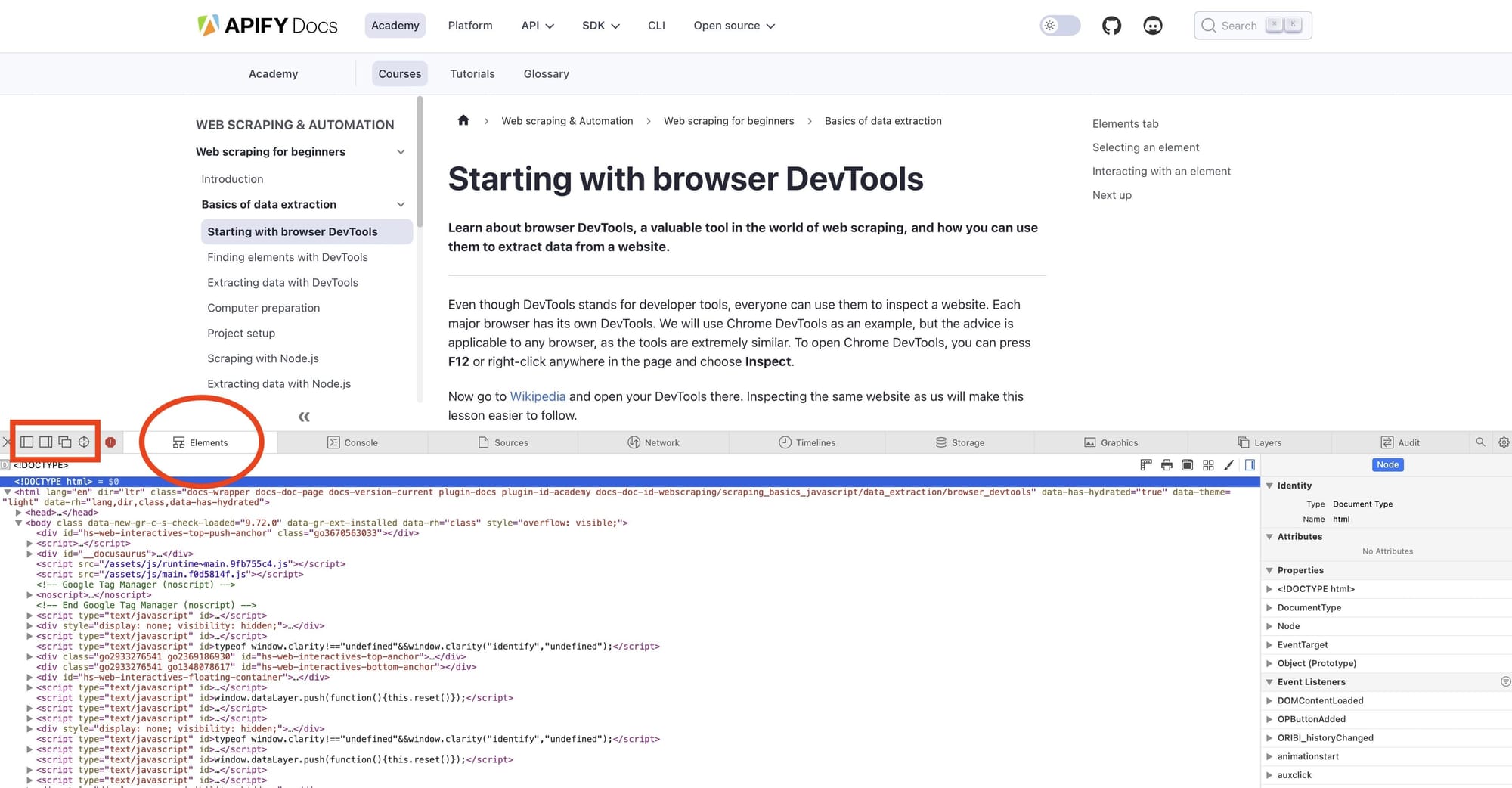Open print preview simulation icon
Screen dimensions: 1512x788
tap(1167, 465)
